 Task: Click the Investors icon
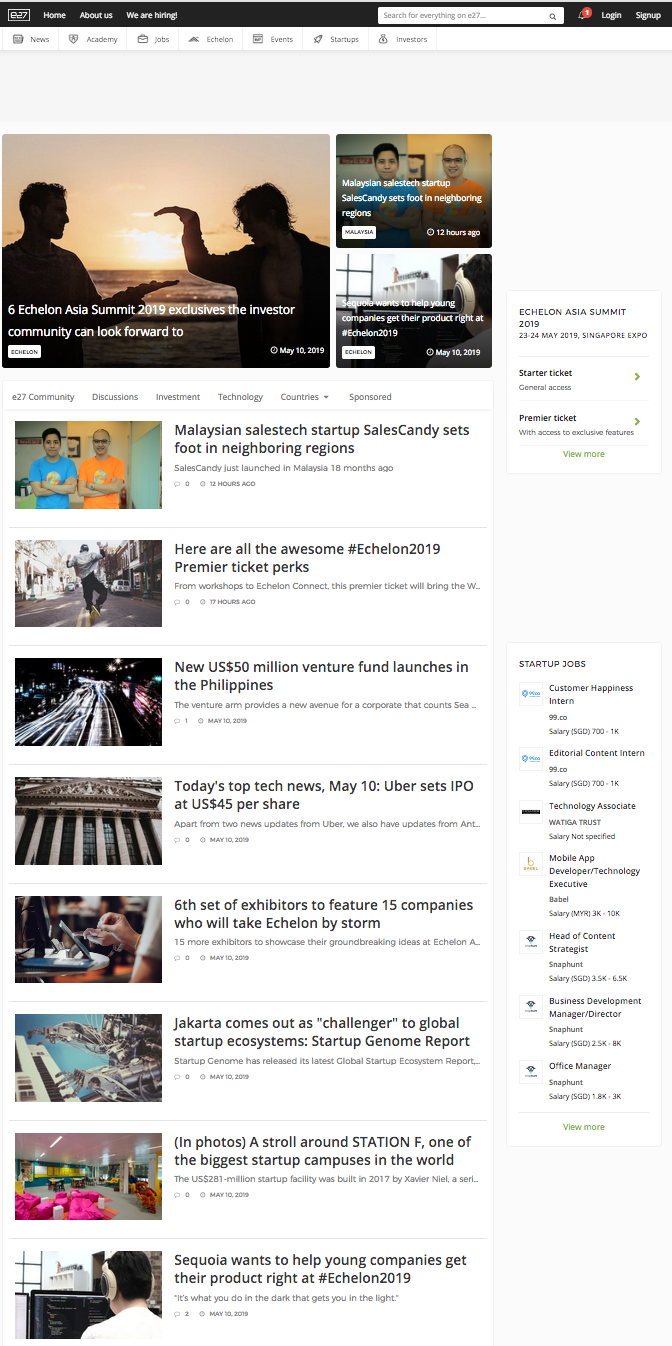point(384,39)
